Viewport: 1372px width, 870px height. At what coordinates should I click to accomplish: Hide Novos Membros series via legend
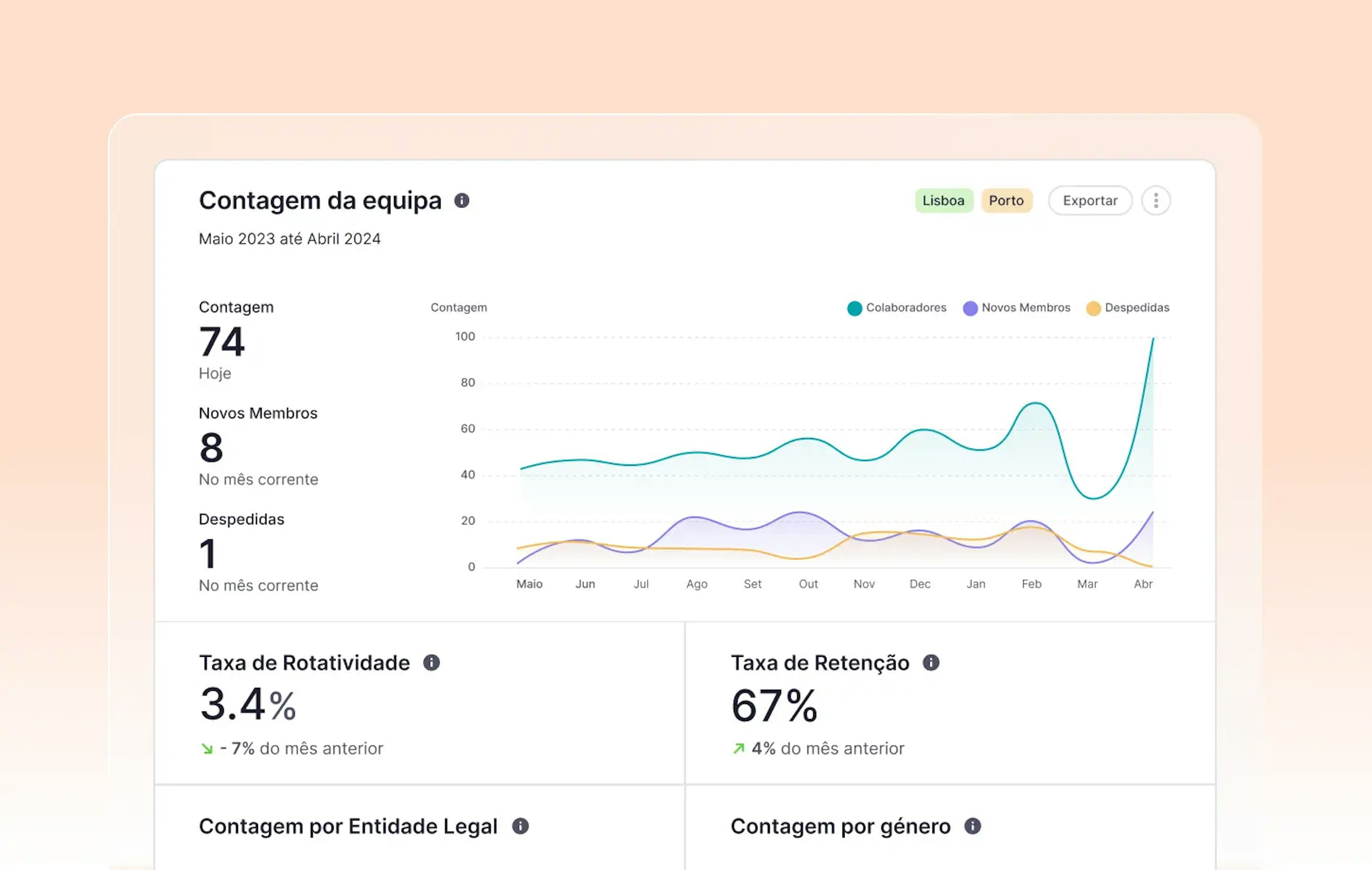(1016, 308)
